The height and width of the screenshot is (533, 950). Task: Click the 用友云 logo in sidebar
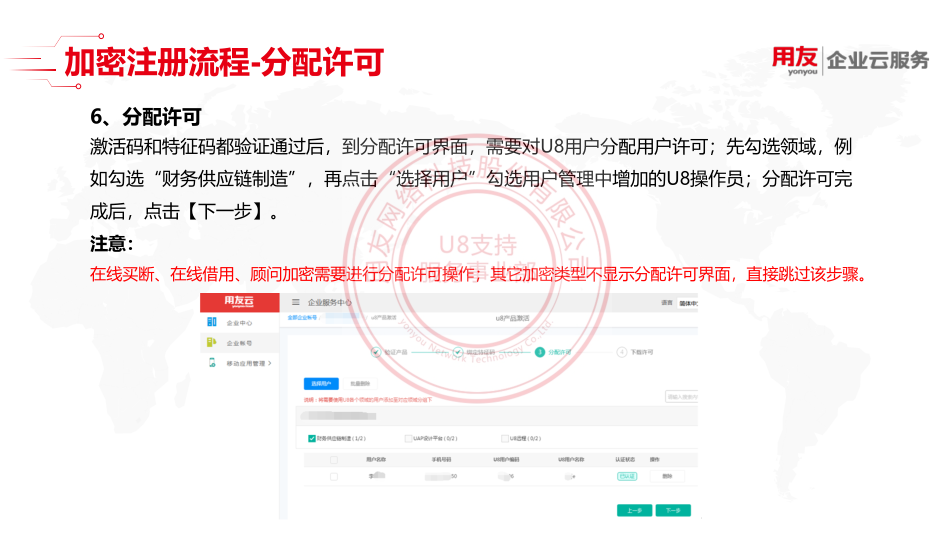(239, 302)
